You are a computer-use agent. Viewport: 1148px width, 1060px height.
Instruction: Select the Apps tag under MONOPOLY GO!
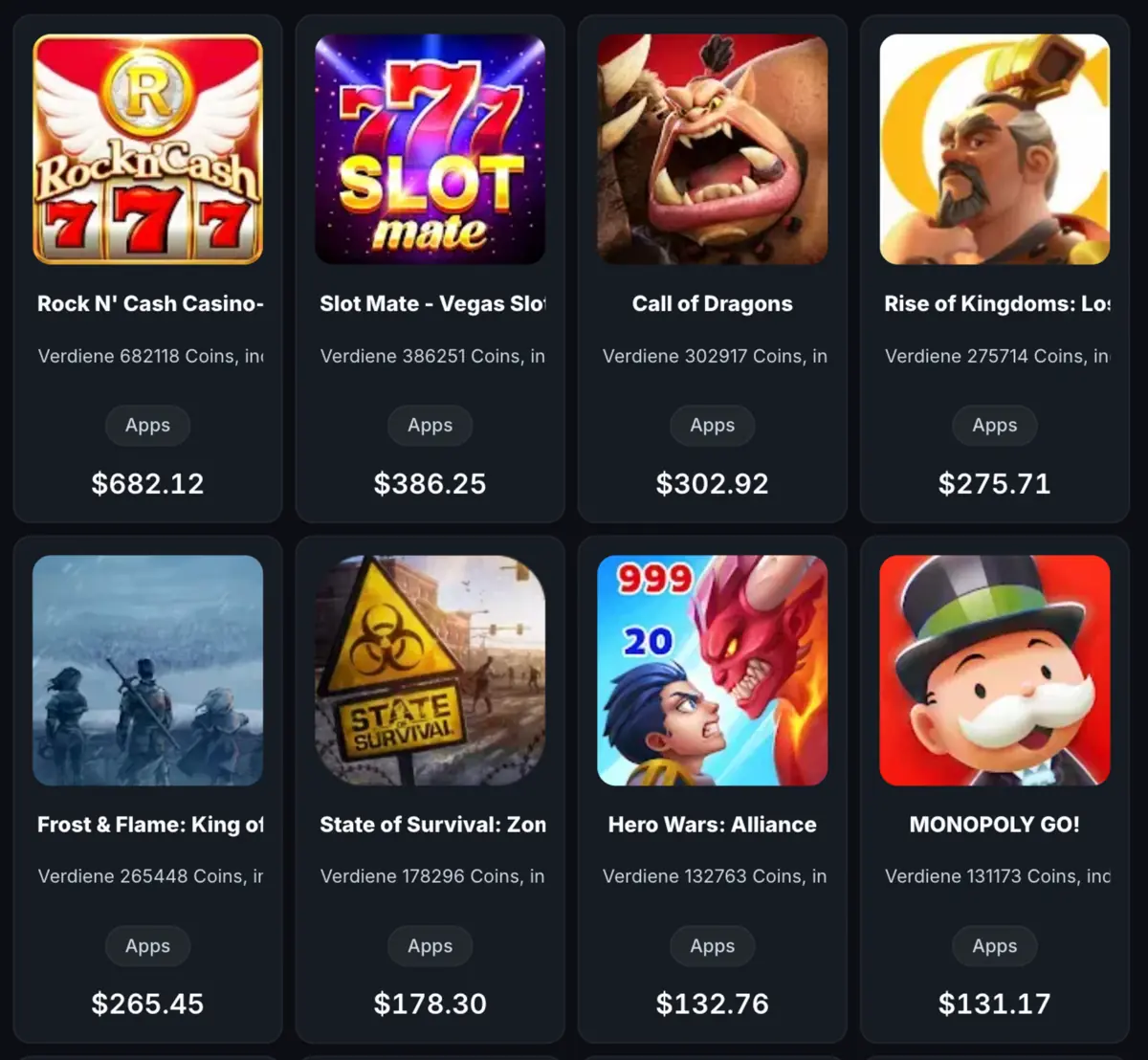point(994,946)
